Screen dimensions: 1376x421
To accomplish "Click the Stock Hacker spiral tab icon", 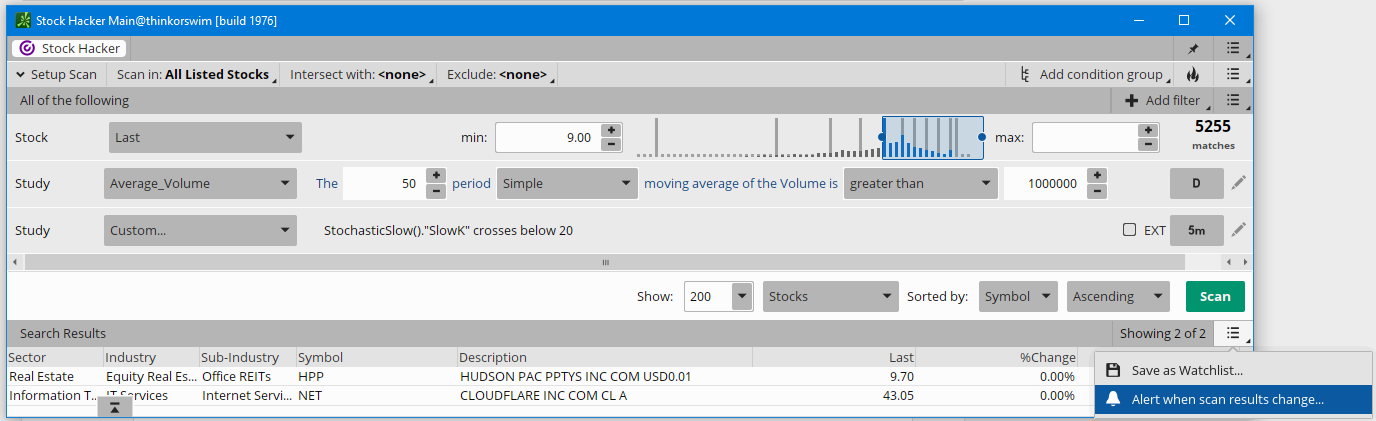I will (x=28, y=48).
